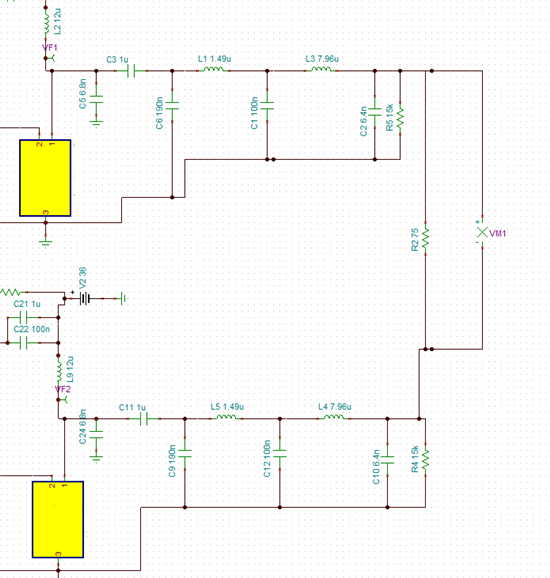The width and height of the screenshot is (550, 578).
Task: Click the VF1 test point marker
Action: coord(49,58)
